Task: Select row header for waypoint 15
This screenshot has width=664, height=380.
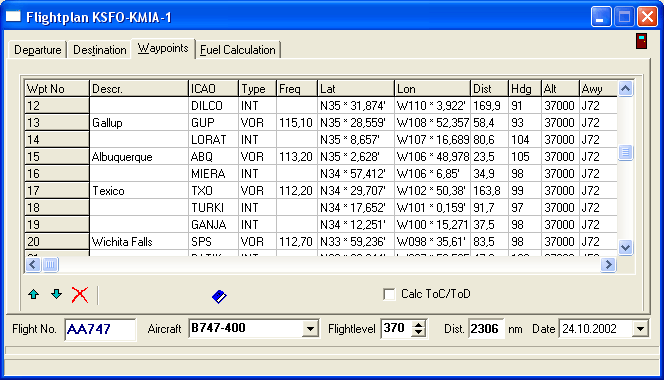Action: (x=57, y=157)
